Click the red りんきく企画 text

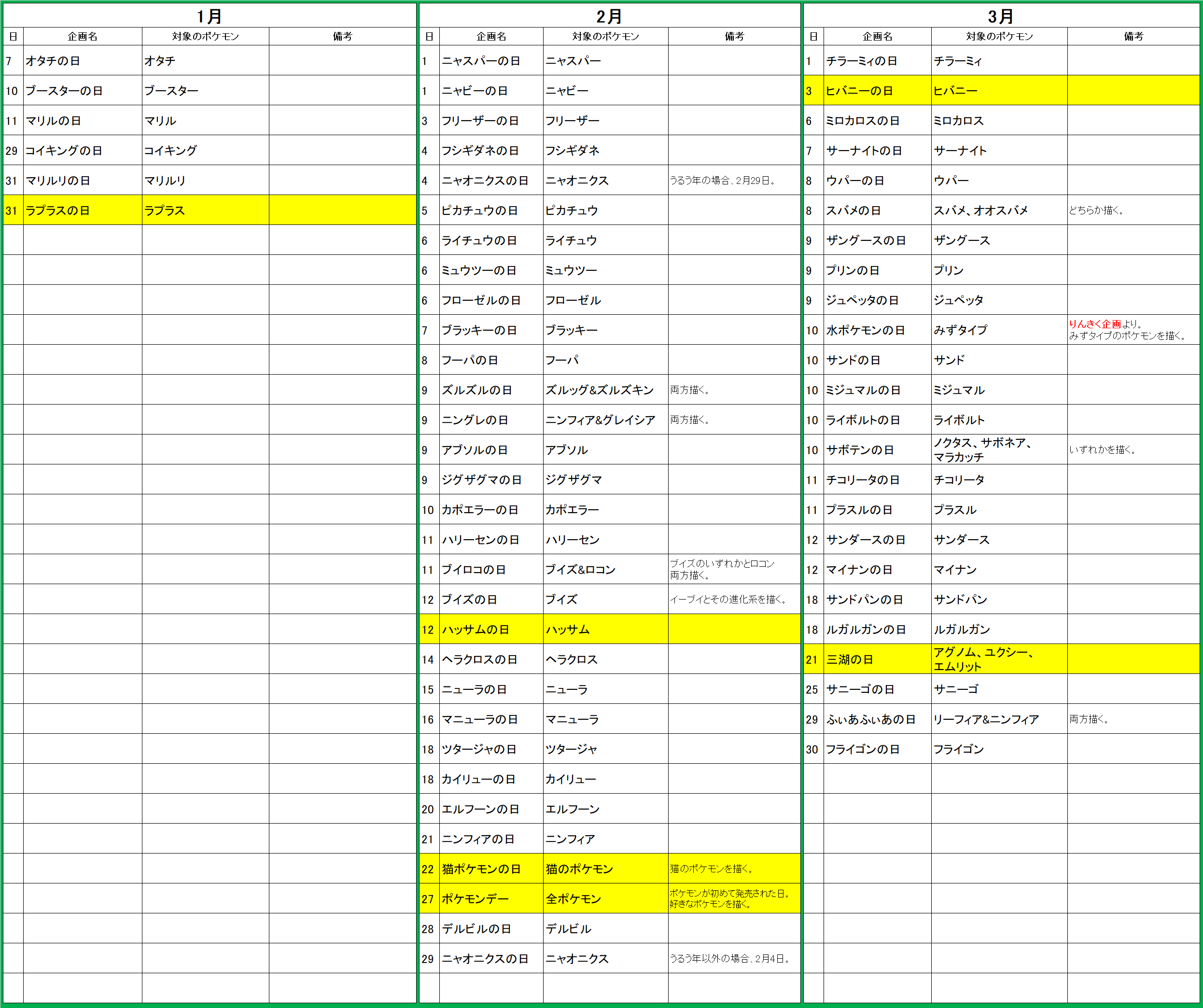[x=1094, y=324]
